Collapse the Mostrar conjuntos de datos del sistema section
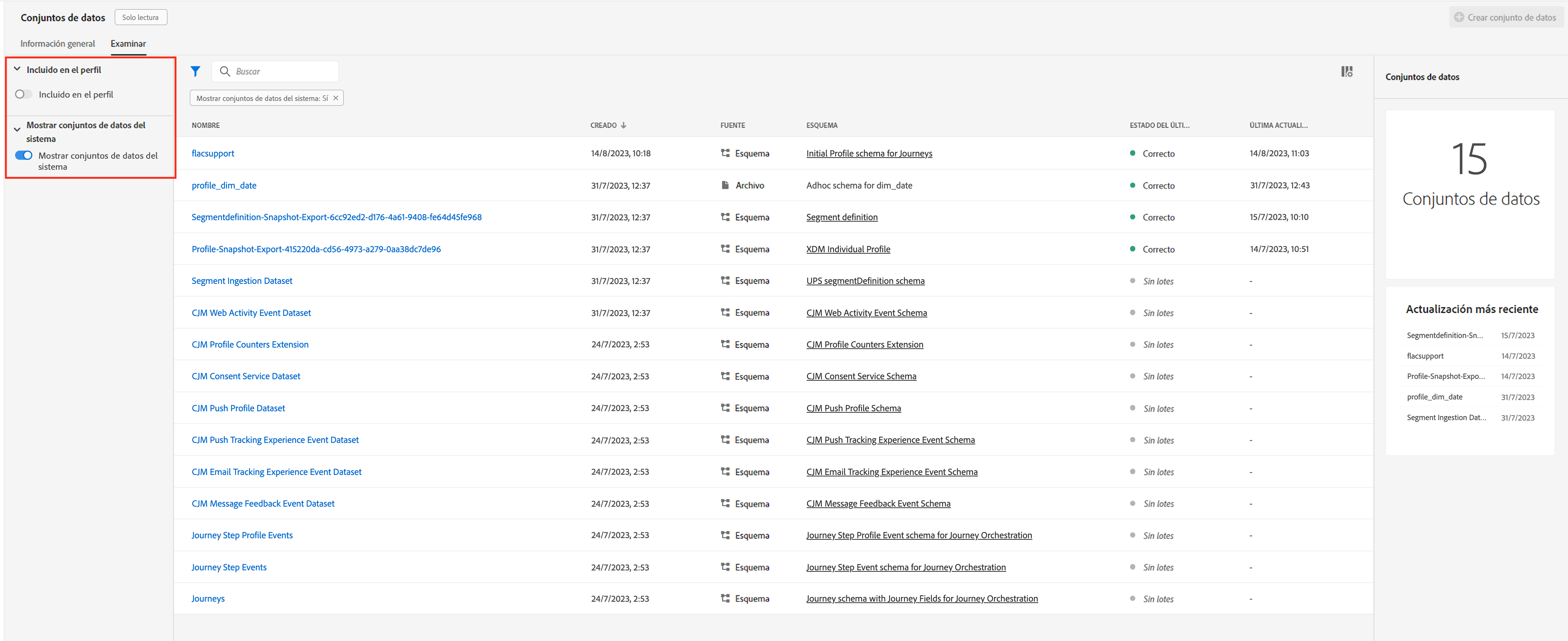The image size is (1568, 641). pyautogui.click(x=17, y=129)
